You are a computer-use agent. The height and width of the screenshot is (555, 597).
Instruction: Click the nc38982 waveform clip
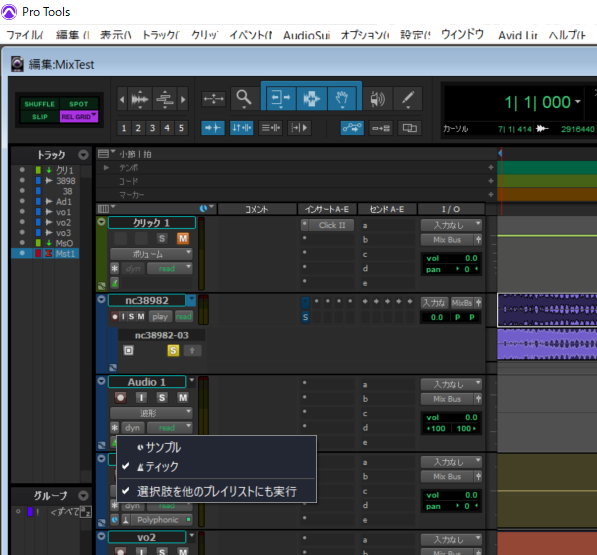pos(547,310)
